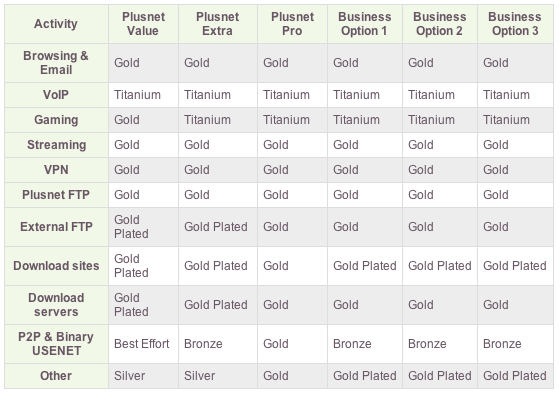Select the Download servers row label
Viewport: 560px width, 394px height.
pos(56,305)
